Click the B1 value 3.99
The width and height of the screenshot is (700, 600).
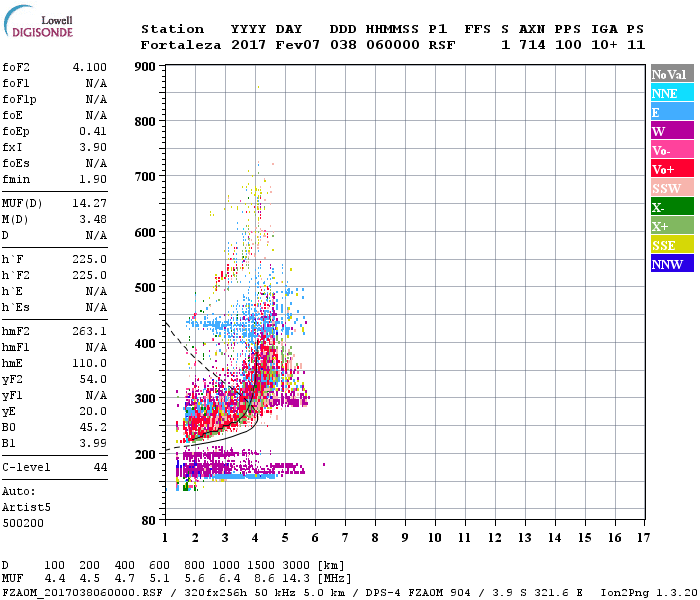coord(93,443)
